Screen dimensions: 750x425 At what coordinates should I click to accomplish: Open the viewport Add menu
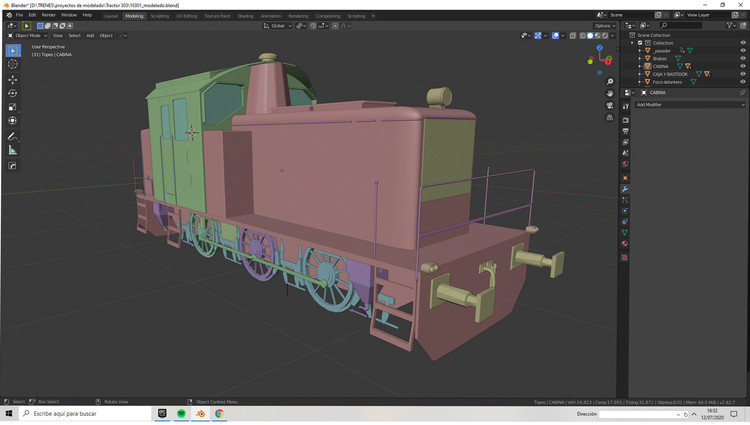pyautogui.click(x=90, y=35)
